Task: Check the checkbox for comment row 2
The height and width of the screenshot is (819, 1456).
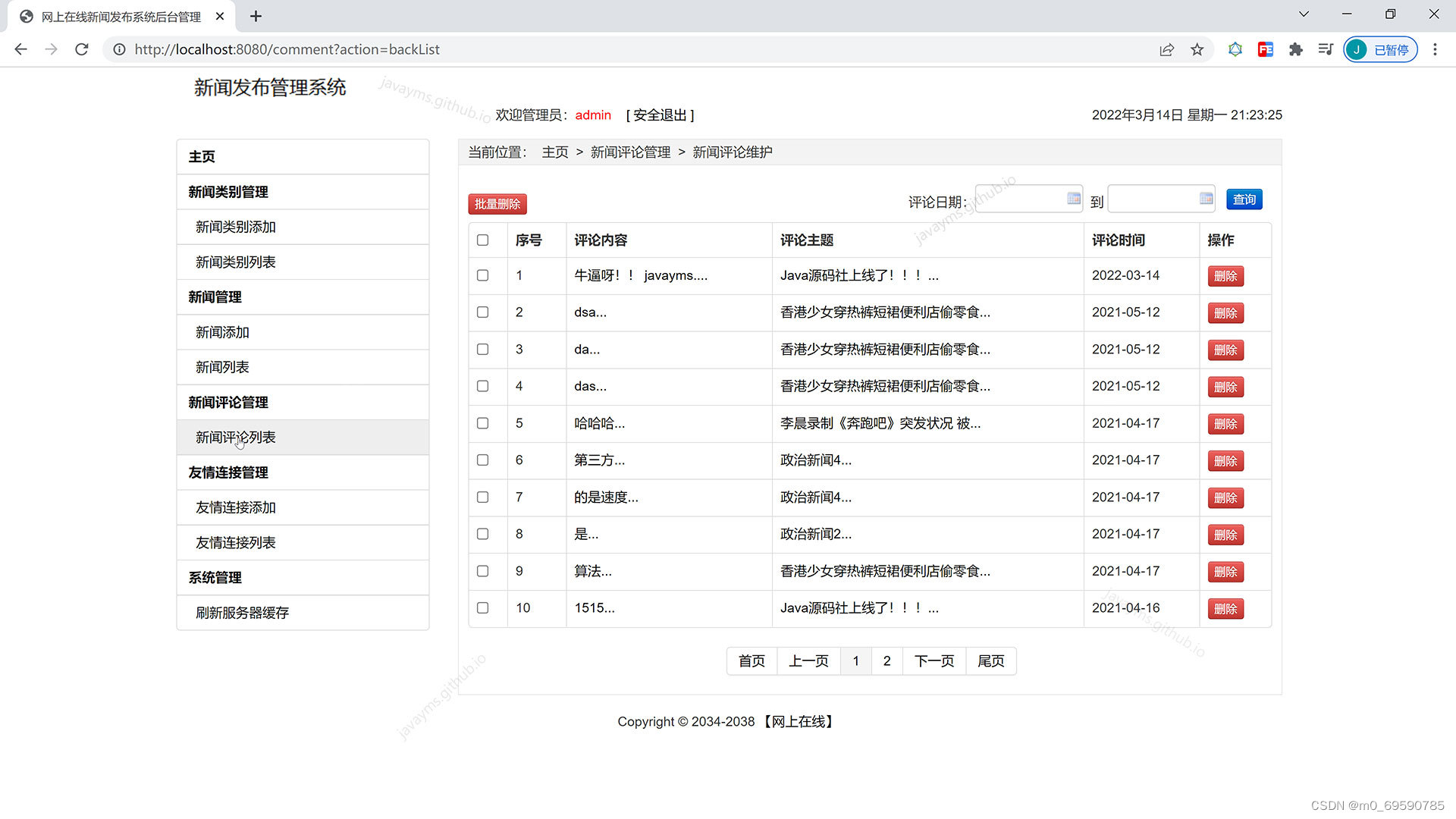Action: pos(482,312)
